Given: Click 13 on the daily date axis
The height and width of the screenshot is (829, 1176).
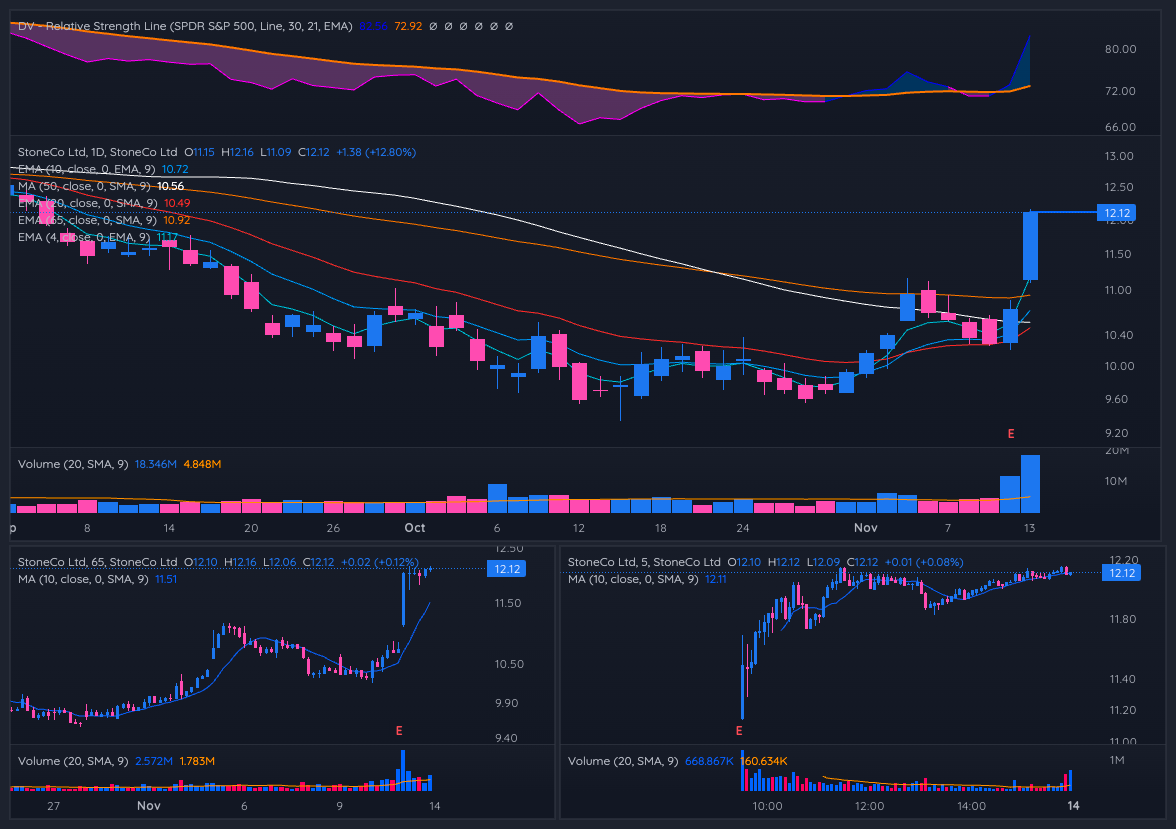Looking at the screenshot, I should [x=1029, y=528].
